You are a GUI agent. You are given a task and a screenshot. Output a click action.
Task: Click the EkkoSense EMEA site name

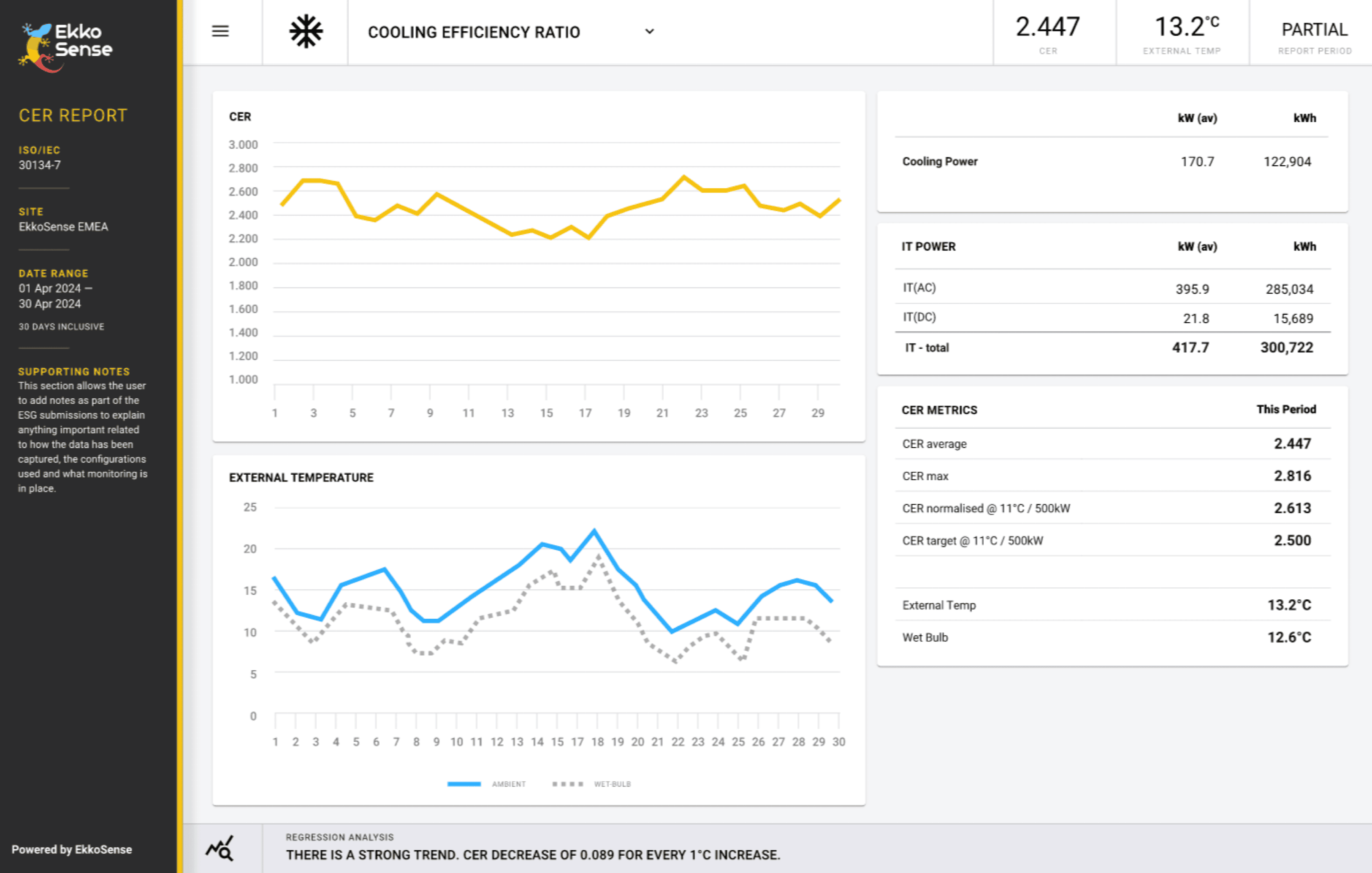click(x=63, y=226)
